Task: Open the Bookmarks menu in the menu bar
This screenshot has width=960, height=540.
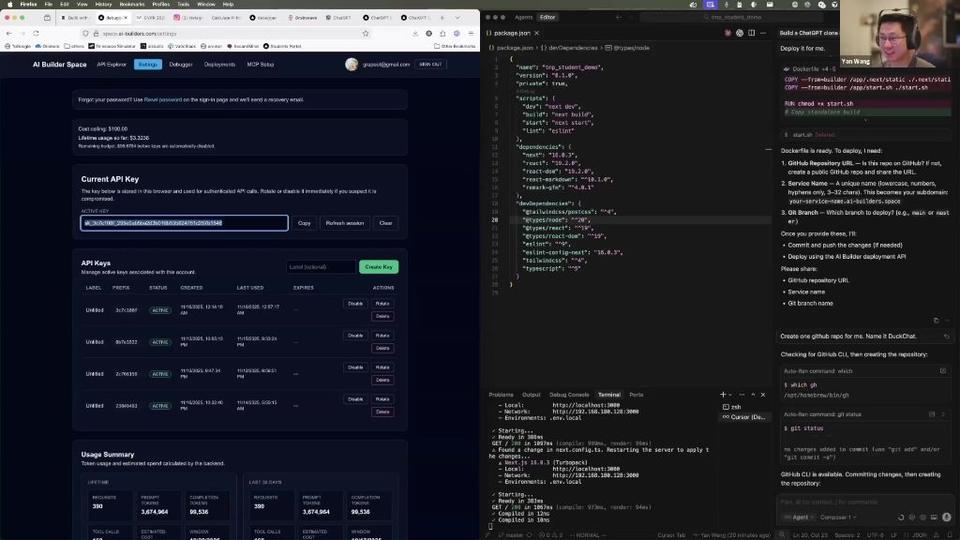Action: [132, 4]
